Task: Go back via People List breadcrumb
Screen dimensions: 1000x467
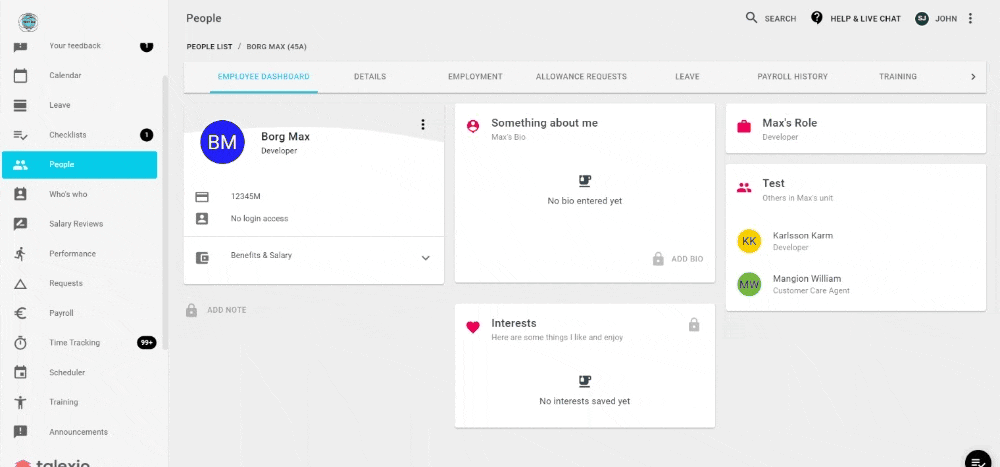Action: (209, 47)
